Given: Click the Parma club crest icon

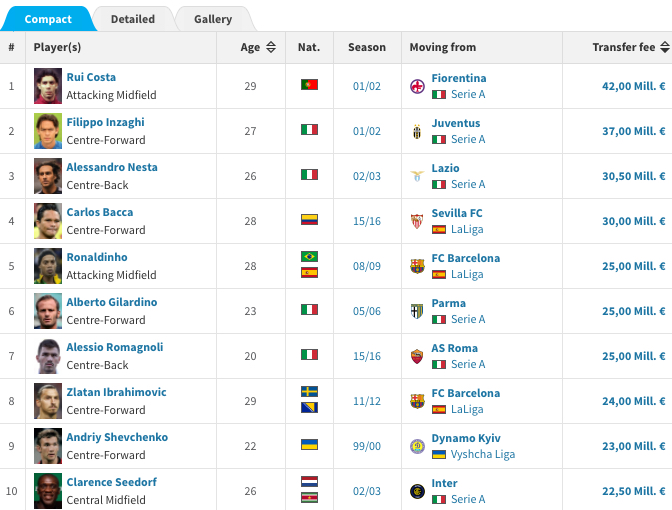Looking at the screenshot, I should [x=417, y=311].
